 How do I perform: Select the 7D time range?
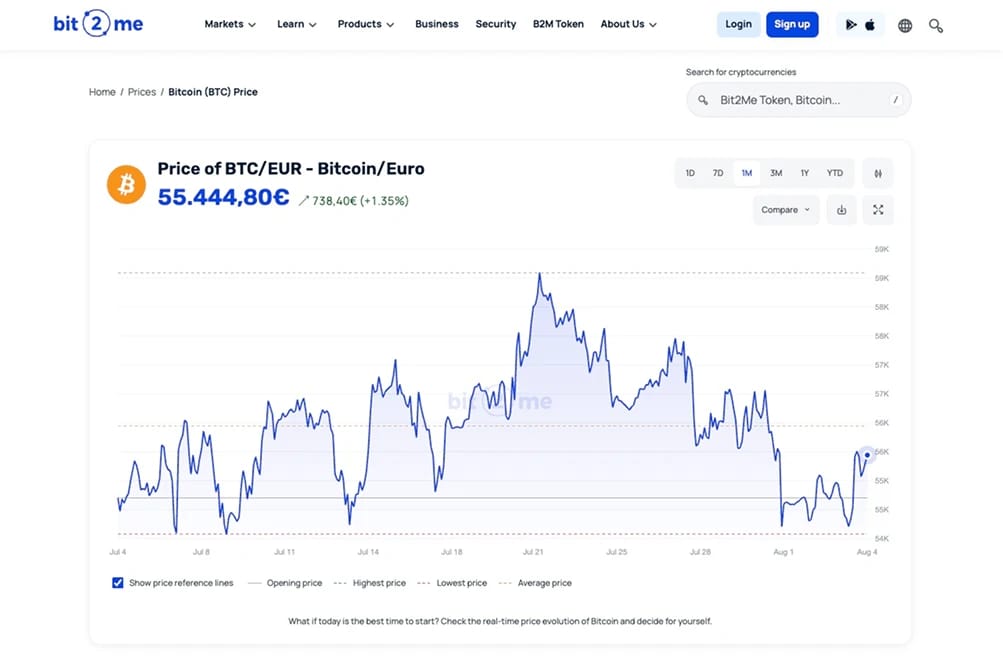718,173
